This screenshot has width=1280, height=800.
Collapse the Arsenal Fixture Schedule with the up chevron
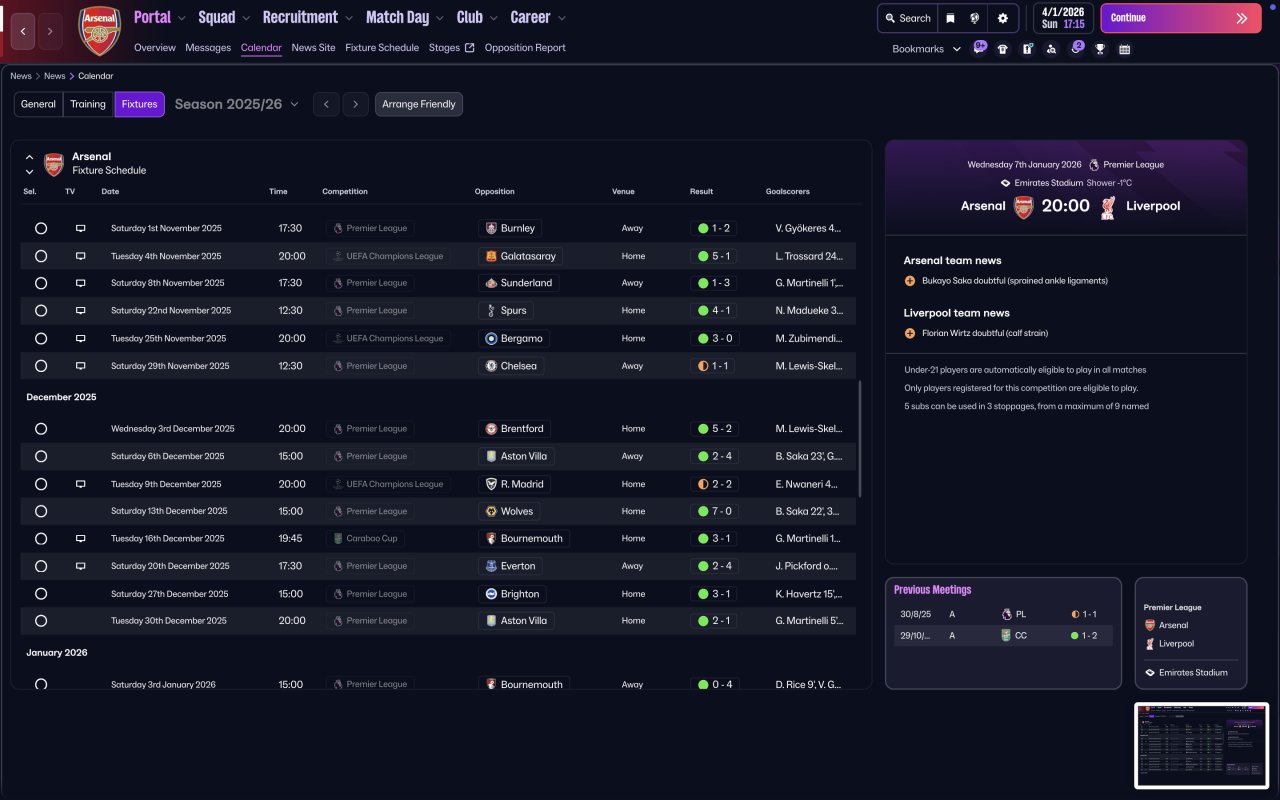[29, 157]
